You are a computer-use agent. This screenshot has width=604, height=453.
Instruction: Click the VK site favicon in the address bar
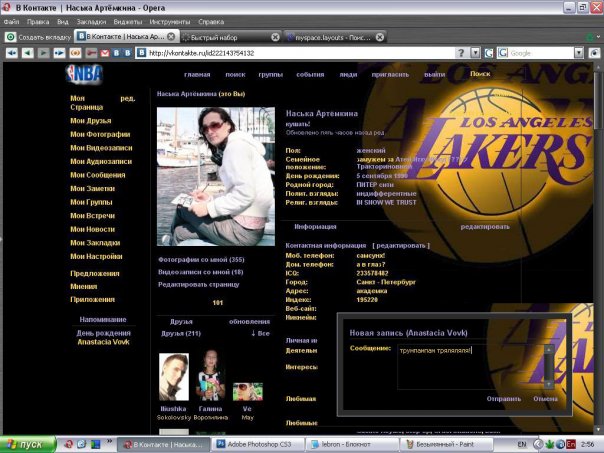point(142,53)
